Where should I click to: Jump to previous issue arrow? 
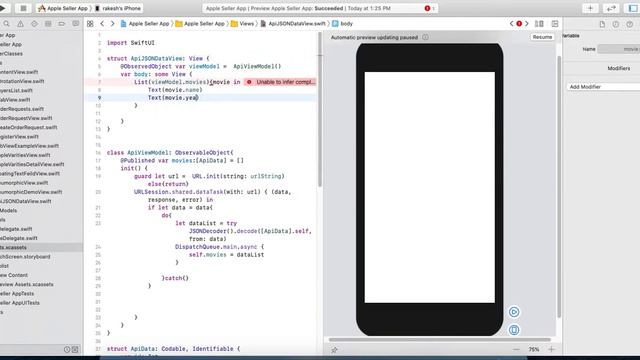tap(511, 24)
